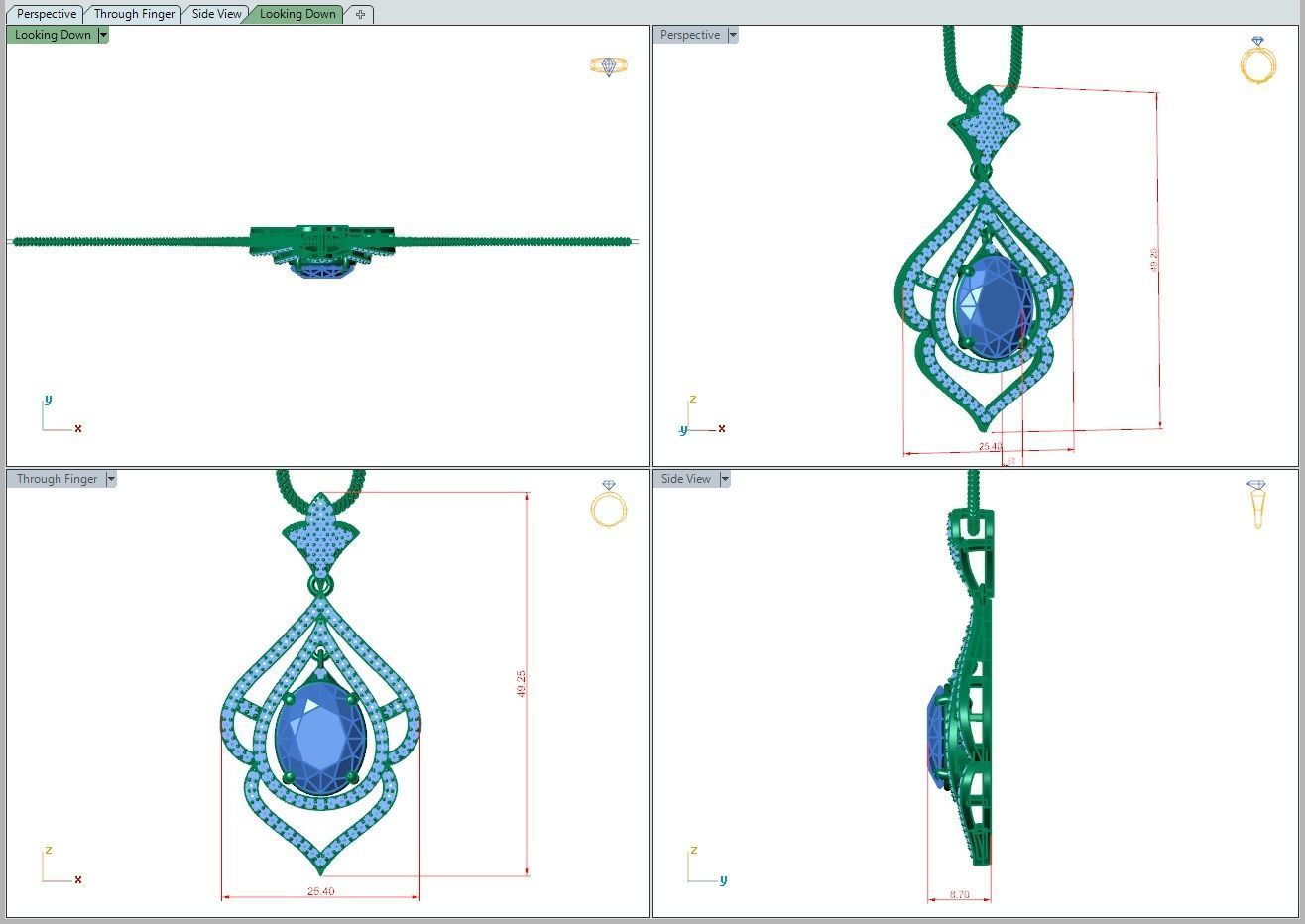The height and width of the screenshot is (924, 1305).
Task: Open the Side View viewport dropdown arrow
Action: click(725, 479)
